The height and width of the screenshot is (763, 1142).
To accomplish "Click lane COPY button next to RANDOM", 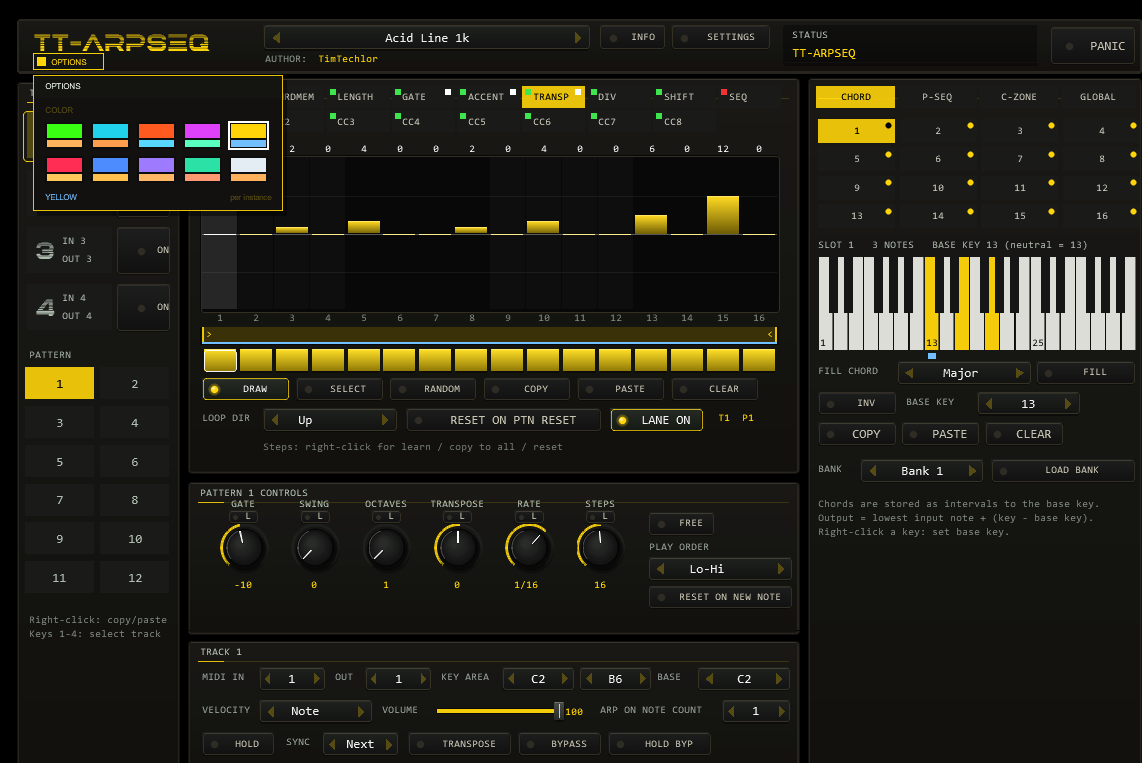I will pos(527,389).
